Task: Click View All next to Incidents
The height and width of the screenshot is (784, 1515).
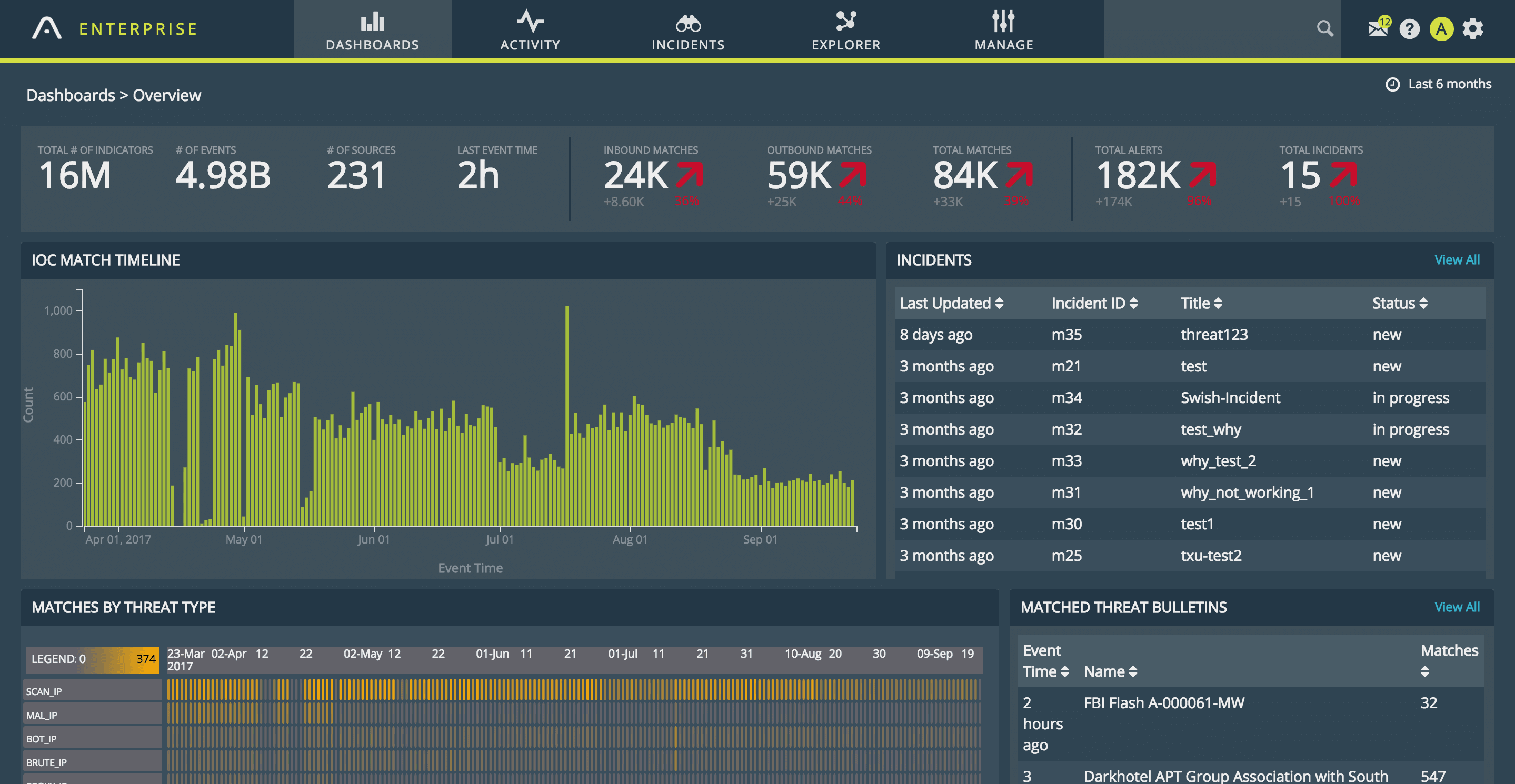Action: [1458, 259]
